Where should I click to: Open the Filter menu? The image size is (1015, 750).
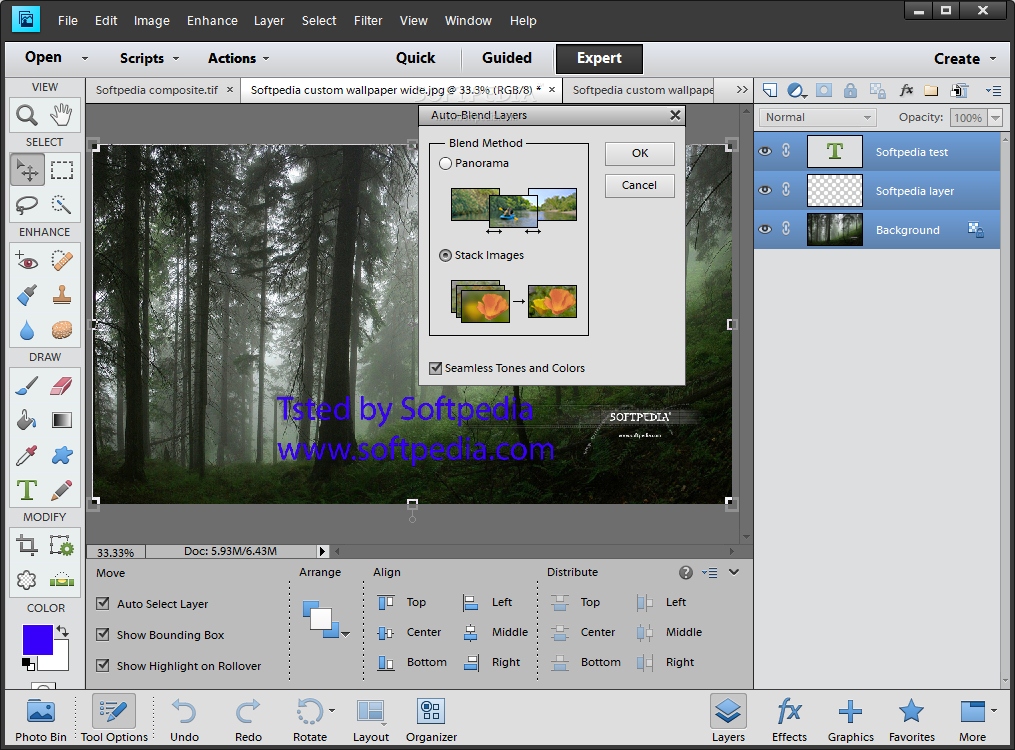[x=368, y=21]
